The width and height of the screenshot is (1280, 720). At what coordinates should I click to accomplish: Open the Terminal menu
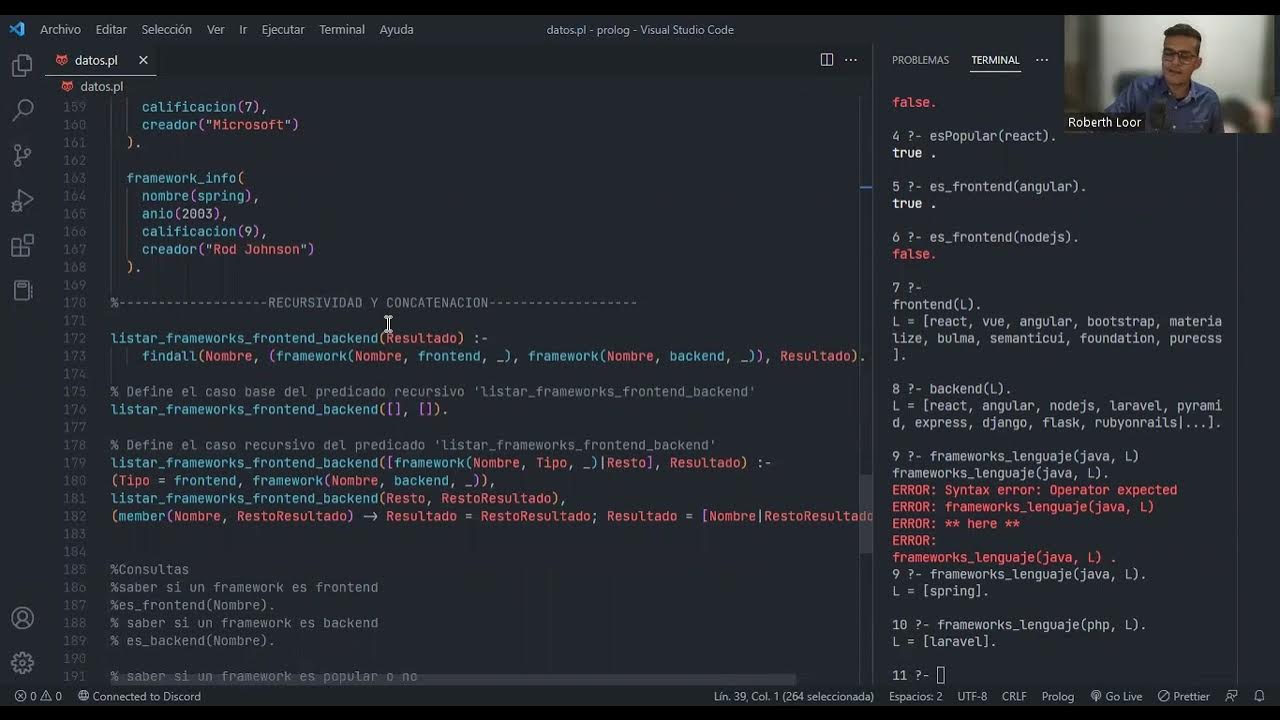342,29
